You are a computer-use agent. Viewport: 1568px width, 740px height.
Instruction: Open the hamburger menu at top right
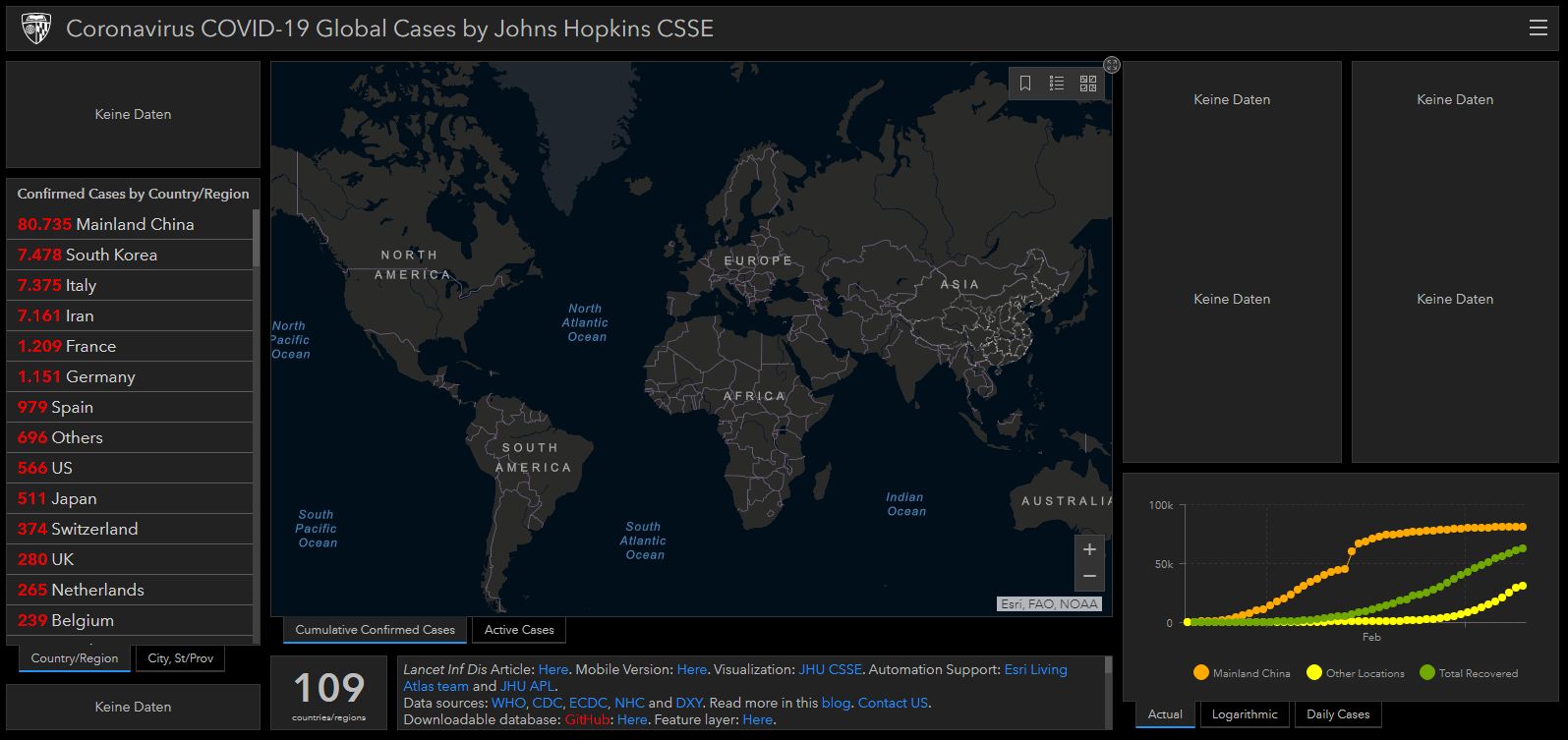point(1539,28)
